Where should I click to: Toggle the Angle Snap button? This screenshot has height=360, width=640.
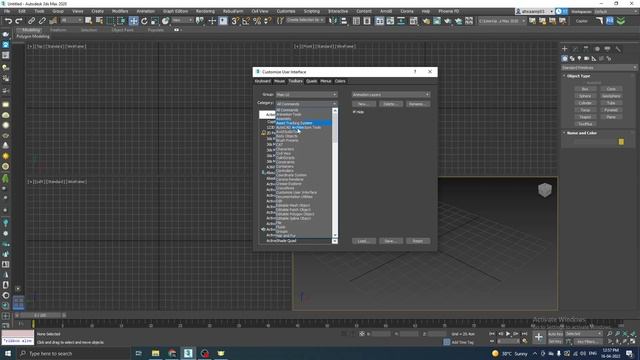pyautogui.click(x=246, y=21)
